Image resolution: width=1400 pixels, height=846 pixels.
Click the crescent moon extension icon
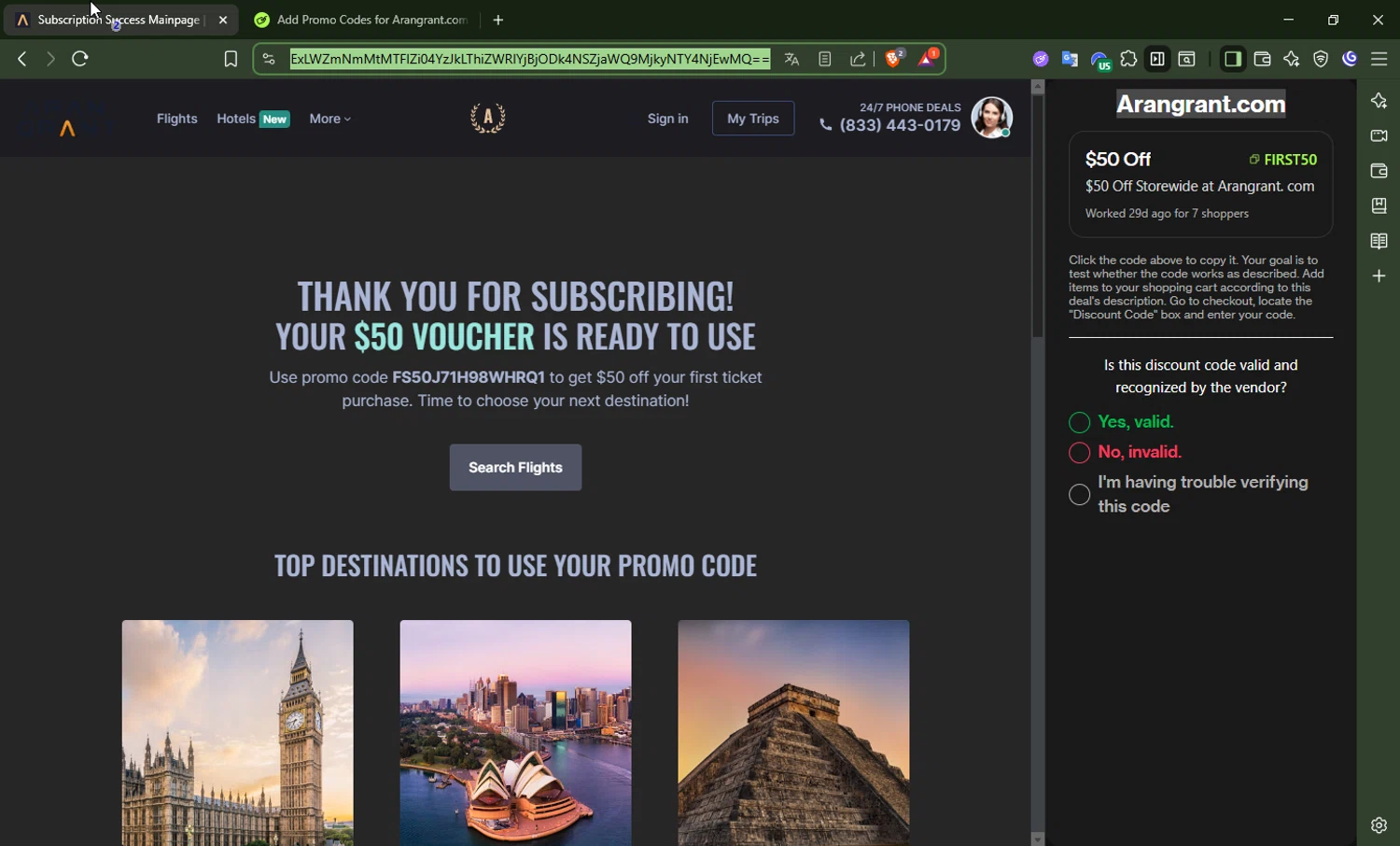click(1350, 59)
